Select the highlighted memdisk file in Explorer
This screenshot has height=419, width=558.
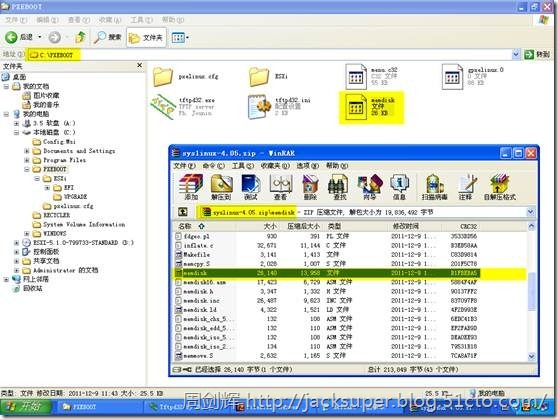pyautogui.click(x=371, y=107)
